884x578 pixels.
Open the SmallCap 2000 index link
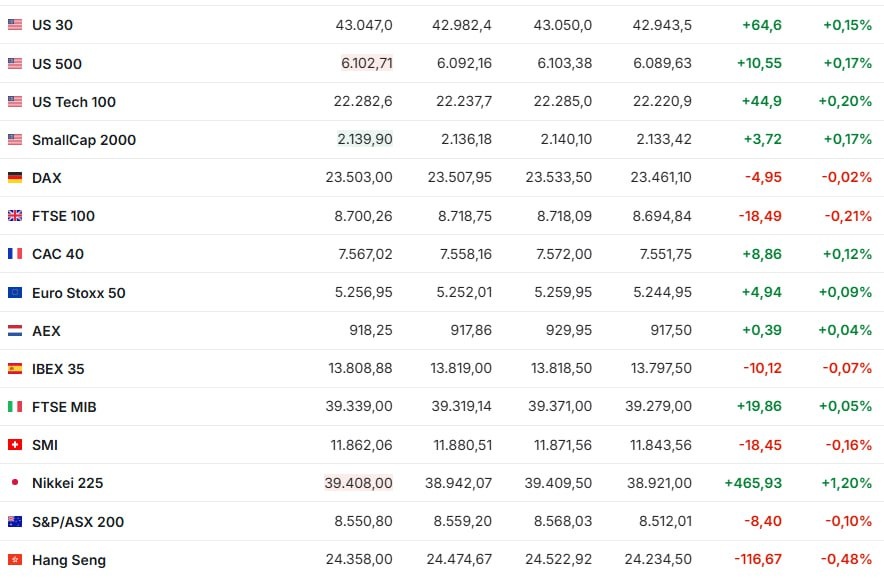pyautogui.click(x=84, y=140)
